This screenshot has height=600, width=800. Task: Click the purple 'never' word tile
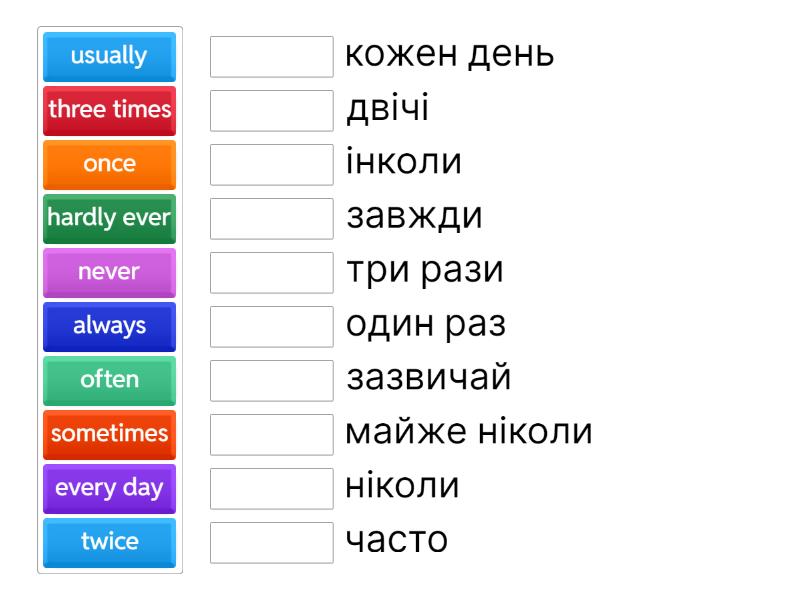tap(109, 272)
